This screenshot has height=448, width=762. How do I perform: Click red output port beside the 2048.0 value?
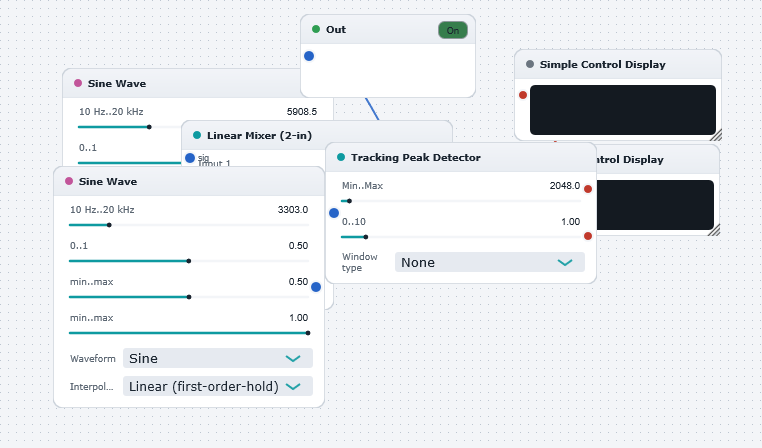(x=588, y=189)
